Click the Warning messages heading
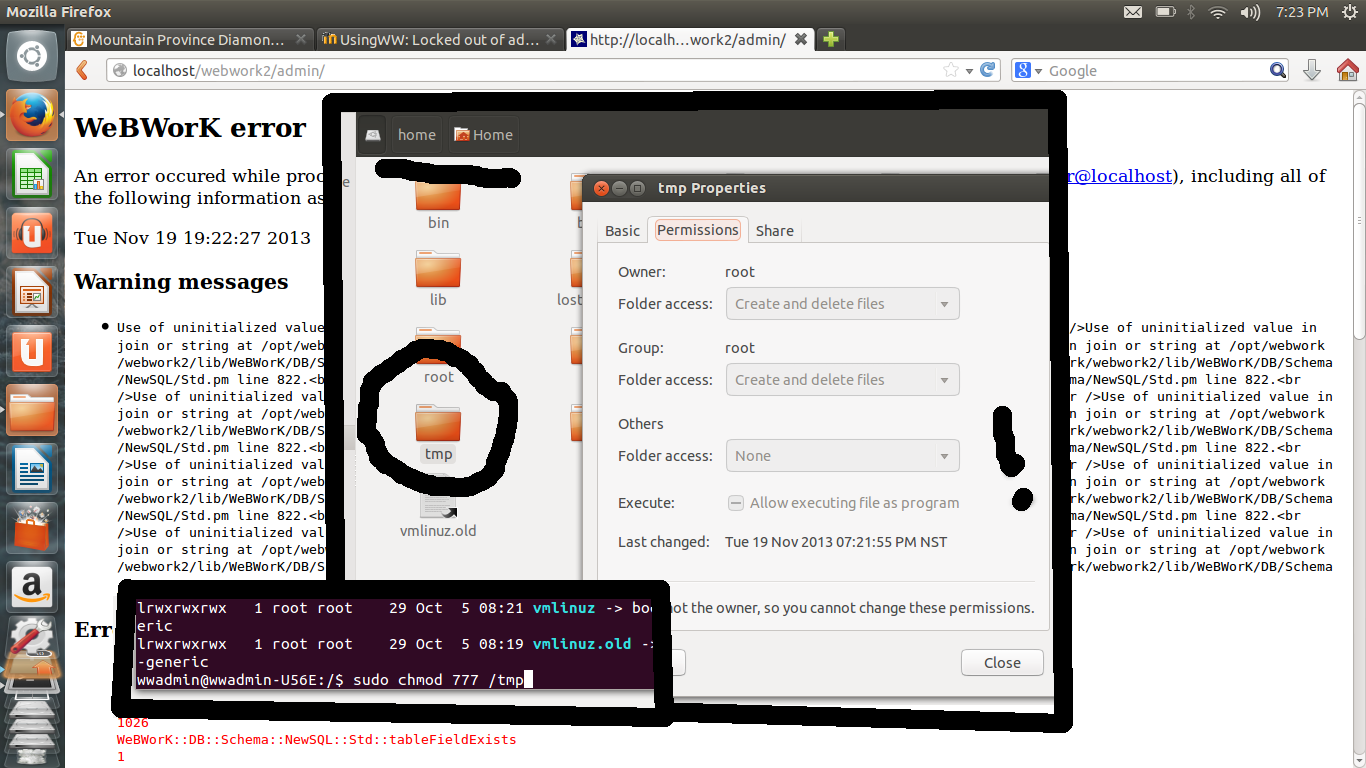Viewport: 1366px width, 768px height. (181, 282)
